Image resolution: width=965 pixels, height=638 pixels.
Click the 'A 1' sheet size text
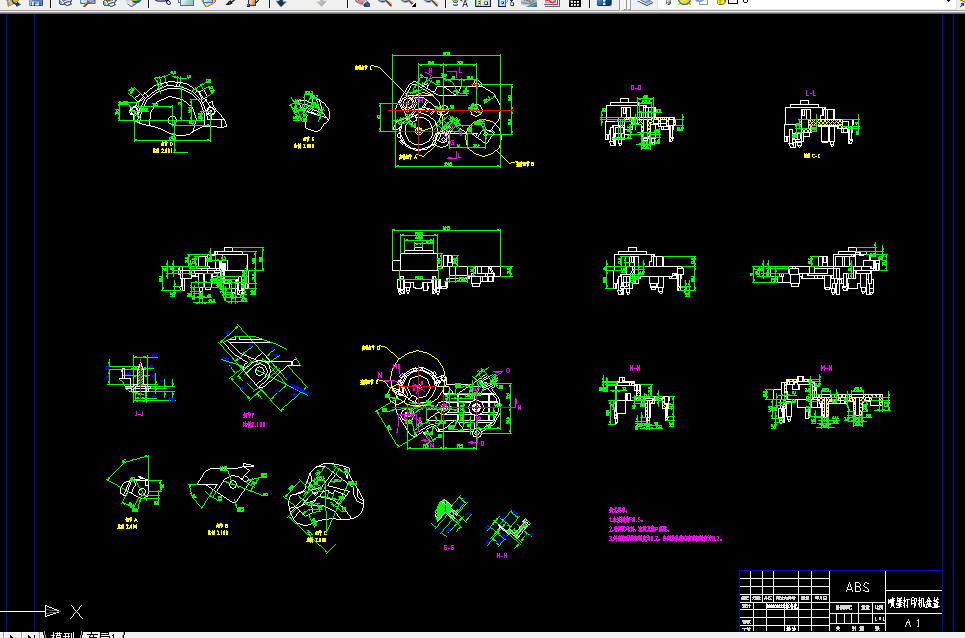click(913, 623)
